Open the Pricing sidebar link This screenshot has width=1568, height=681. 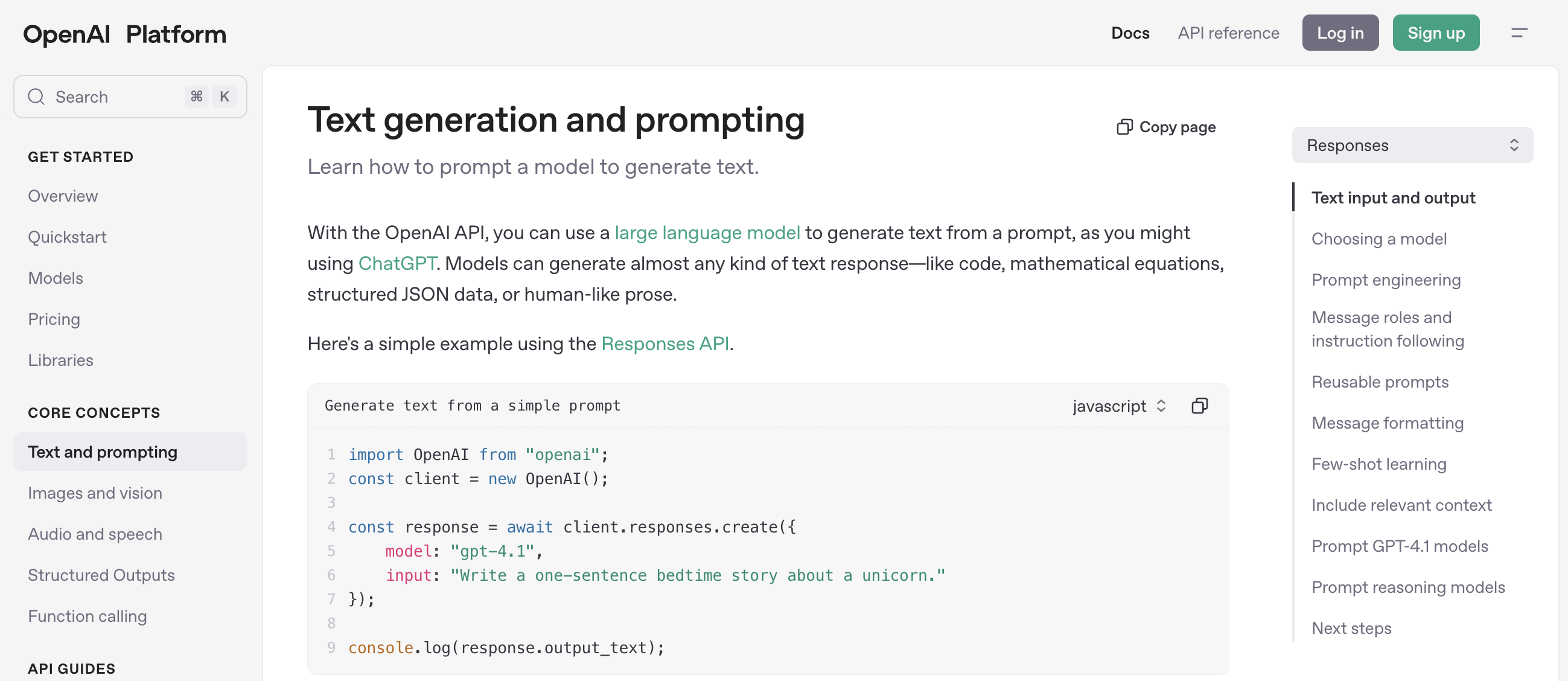54,319
